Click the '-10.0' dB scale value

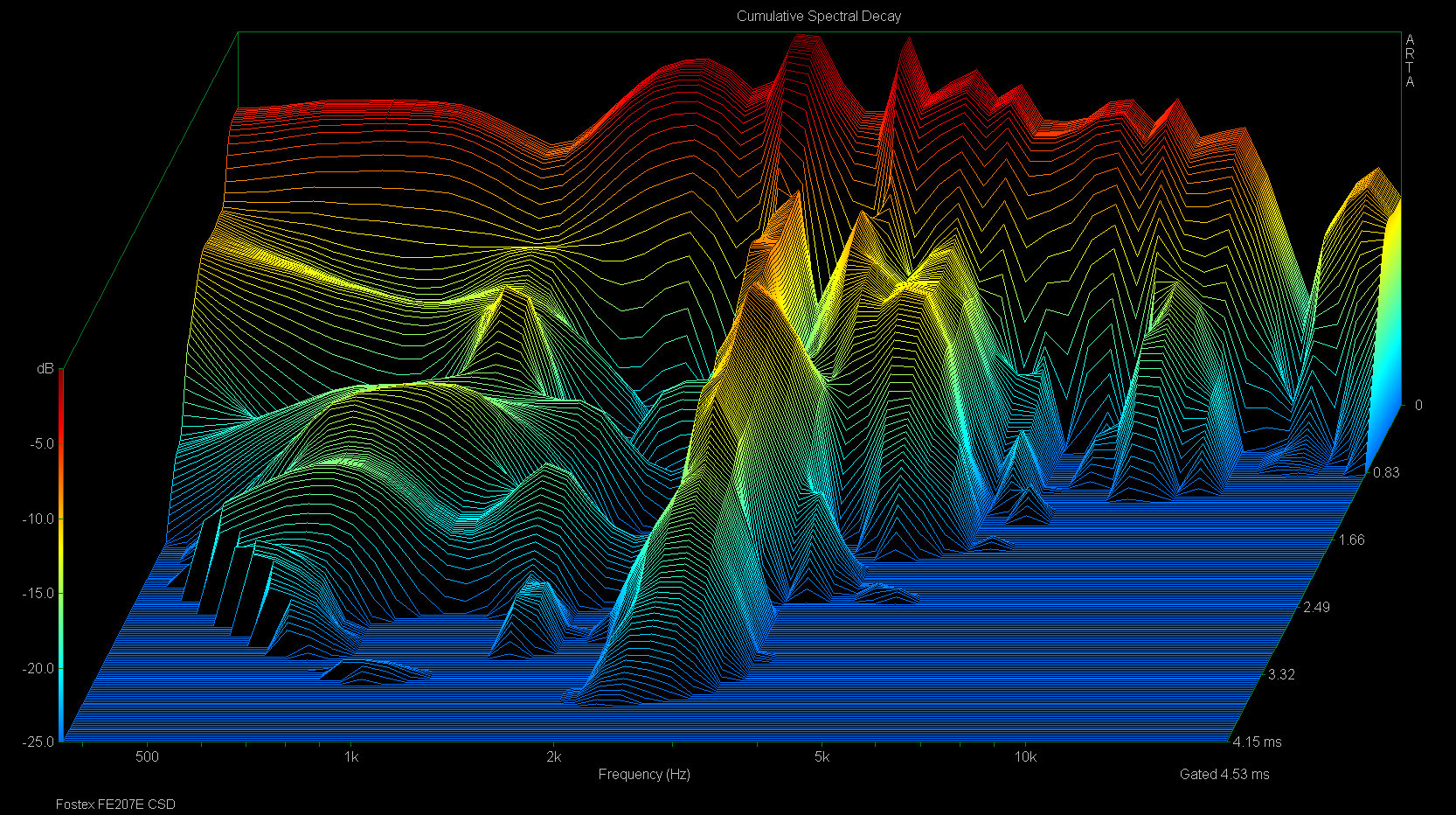click(x=38, y=519)
